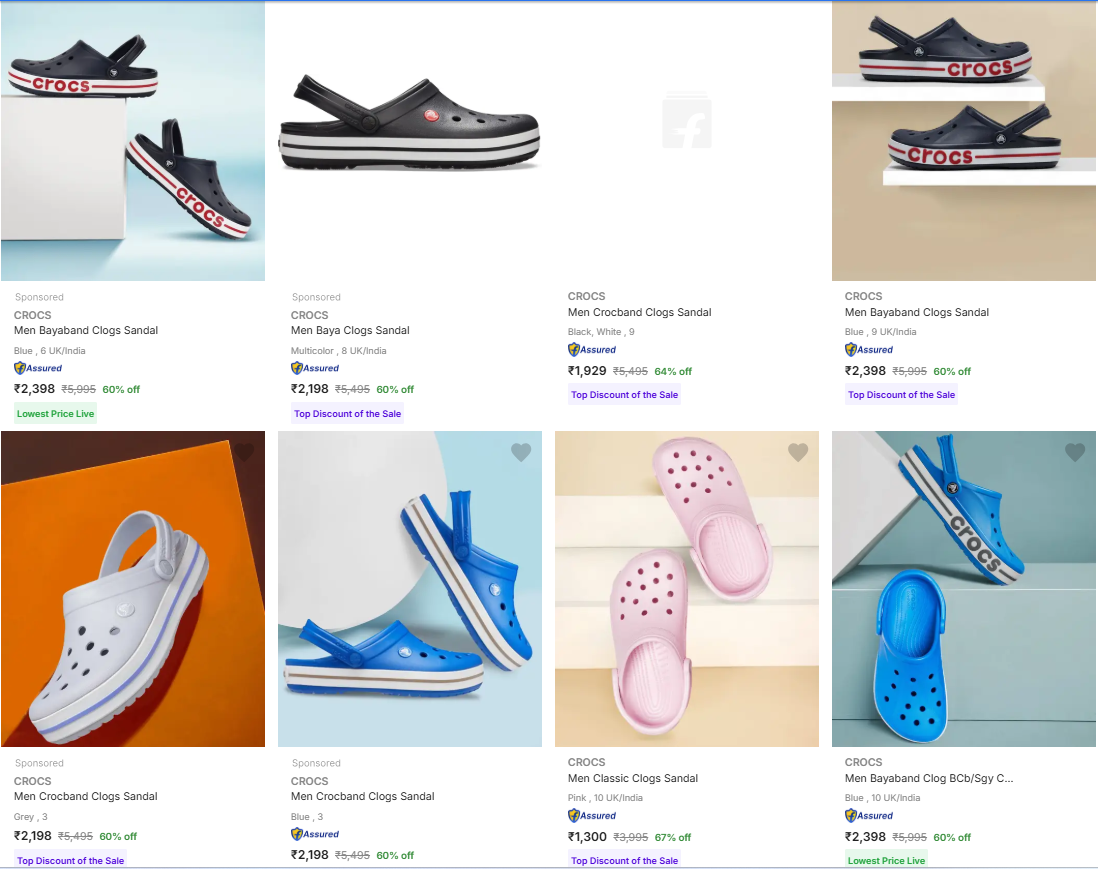This screenshot has height=869, width=1098.
Task: Open the Men Classic Clogs Sandal title link
Action: tap(633, 778)
